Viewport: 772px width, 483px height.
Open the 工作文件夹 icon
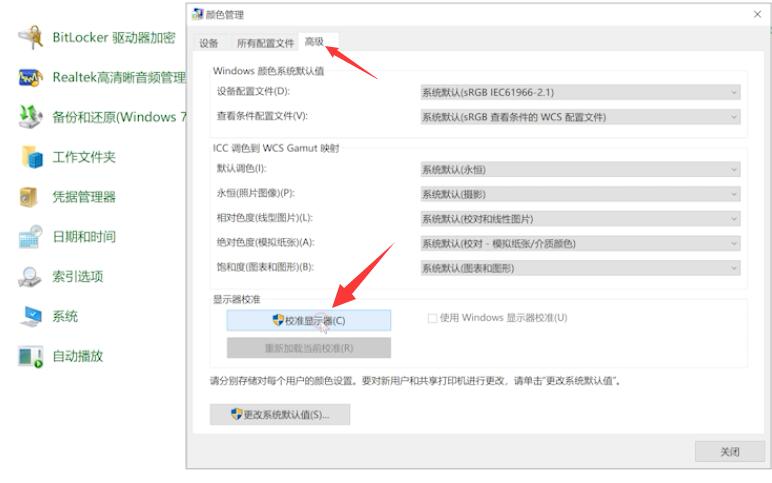[32, 157]
